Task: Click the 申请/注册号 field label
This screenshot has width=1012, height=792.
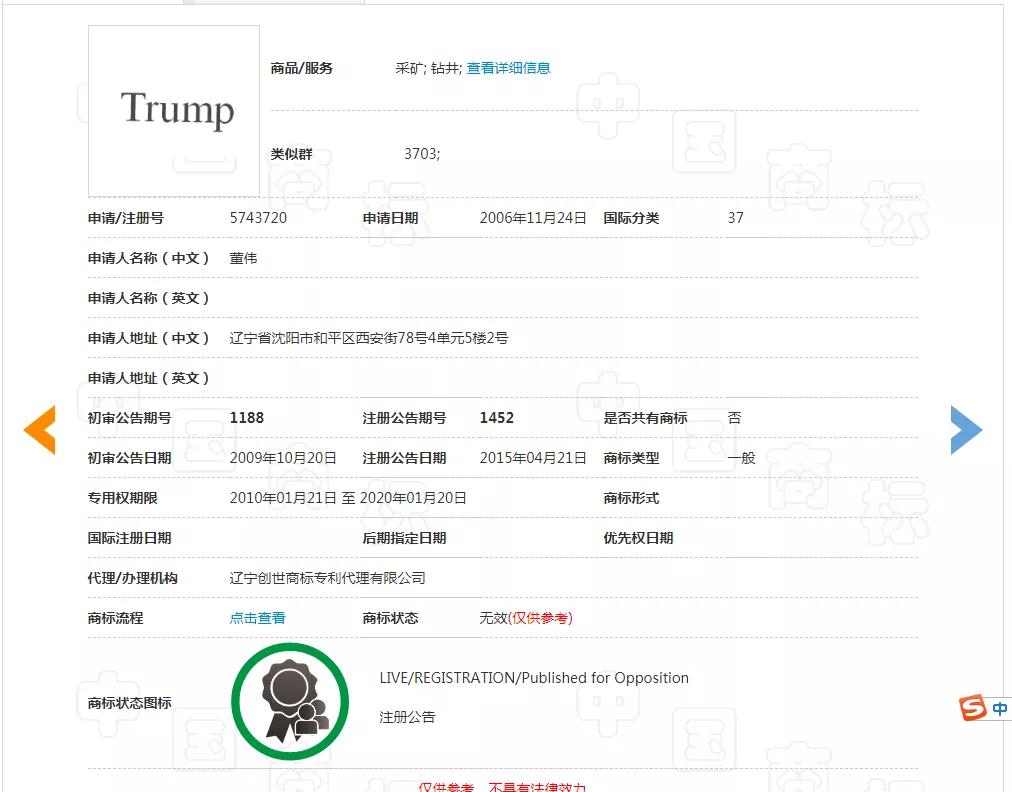Action: click(x=126, y=218)
